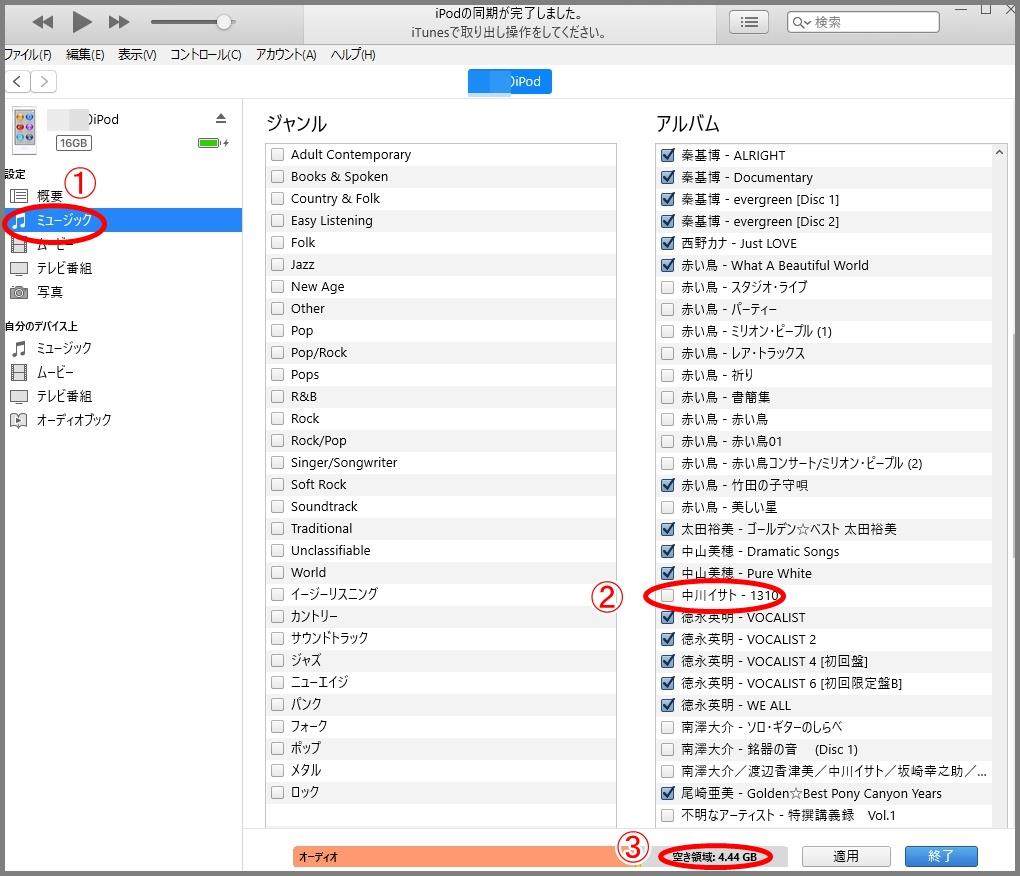Check 南澤大介 - ソロ・ギターのしらべ album
Viewport: 1020px width, 876px height.
(x=667, y=727)
